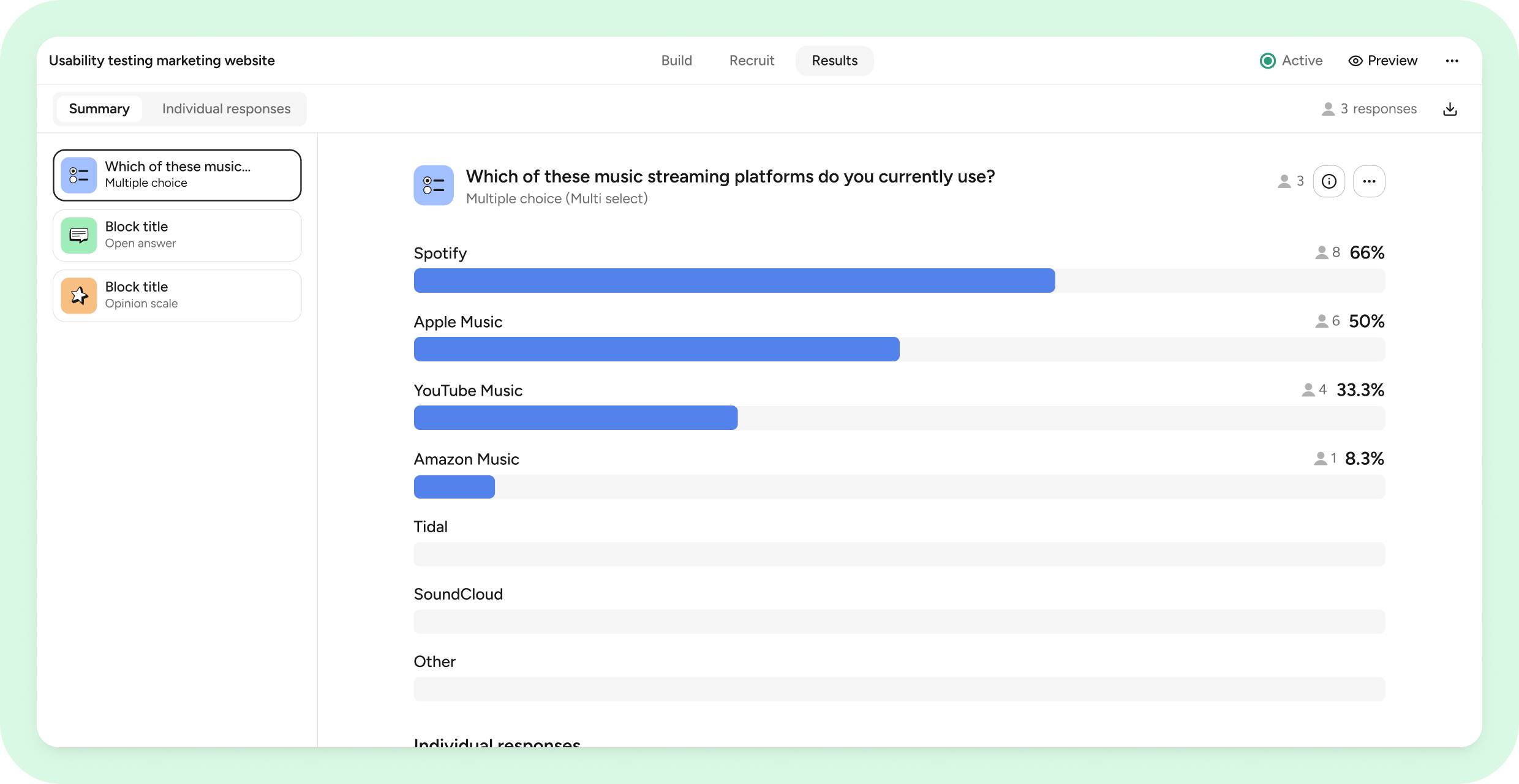Open the question info tooltip
1519x784 pixels.
pyautogui.click(x=1329, y=181)
